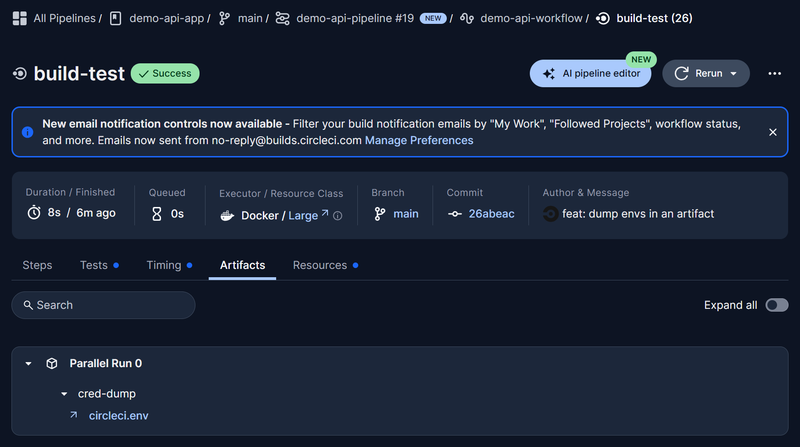
Task: Click the external link icon beside circleci.env
Action: coord(73,415)
